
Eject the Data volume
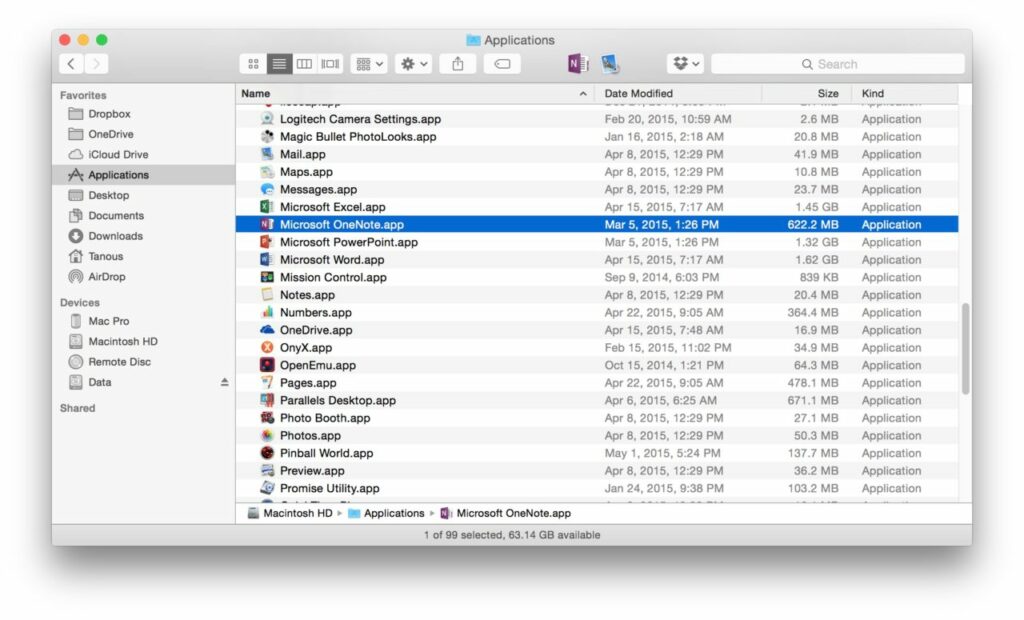(224, 382)
